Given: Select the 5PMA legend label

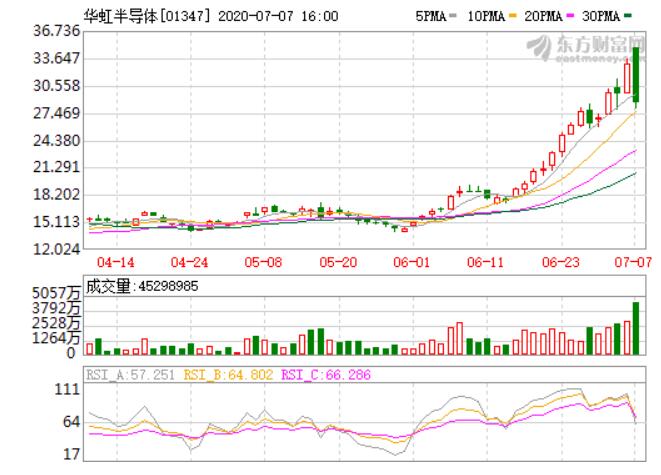Looking at the screenshot, I should coord(430,16).
